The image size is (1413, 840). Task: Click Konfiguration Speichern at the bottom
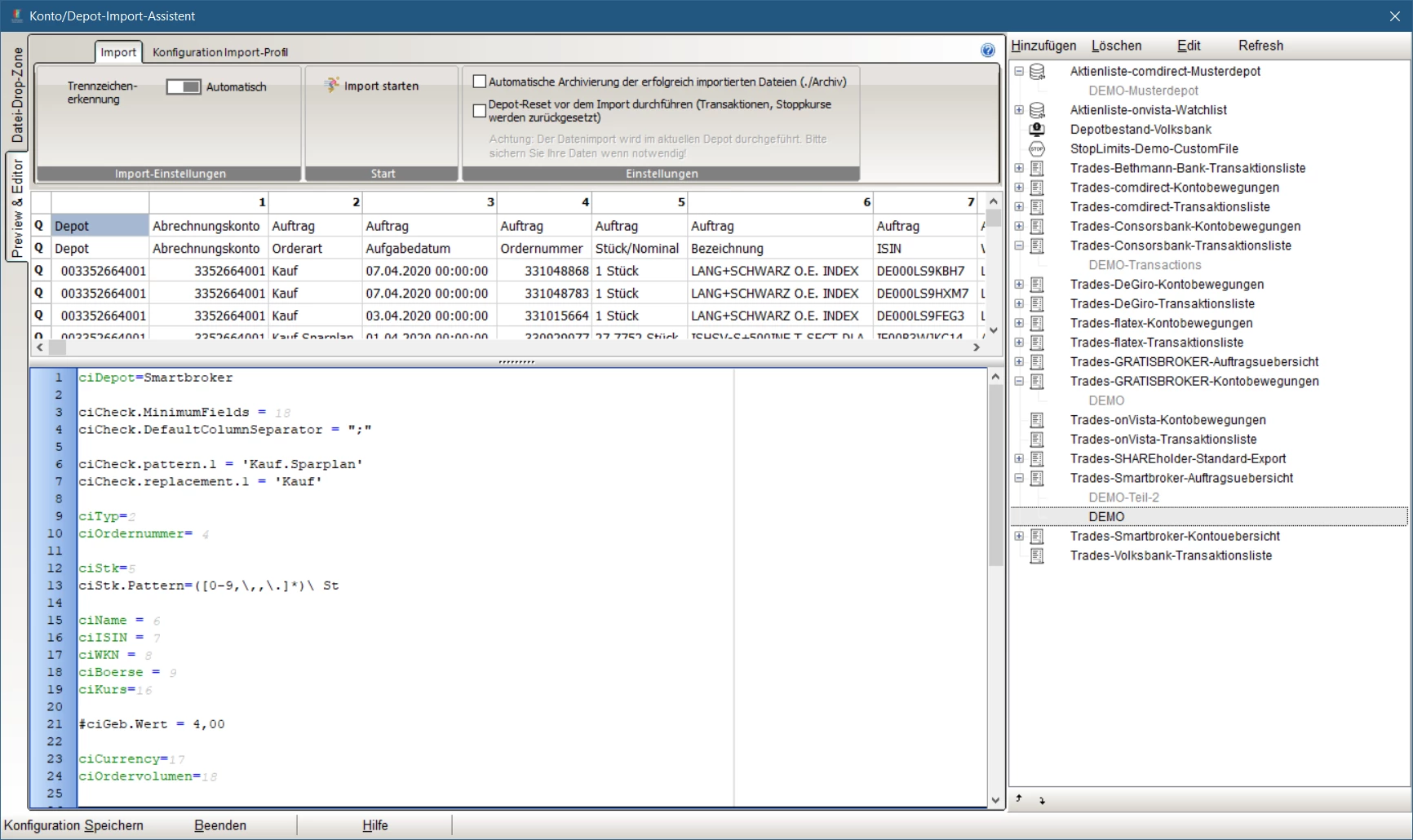pyautogui.click(x=73, y=825)
